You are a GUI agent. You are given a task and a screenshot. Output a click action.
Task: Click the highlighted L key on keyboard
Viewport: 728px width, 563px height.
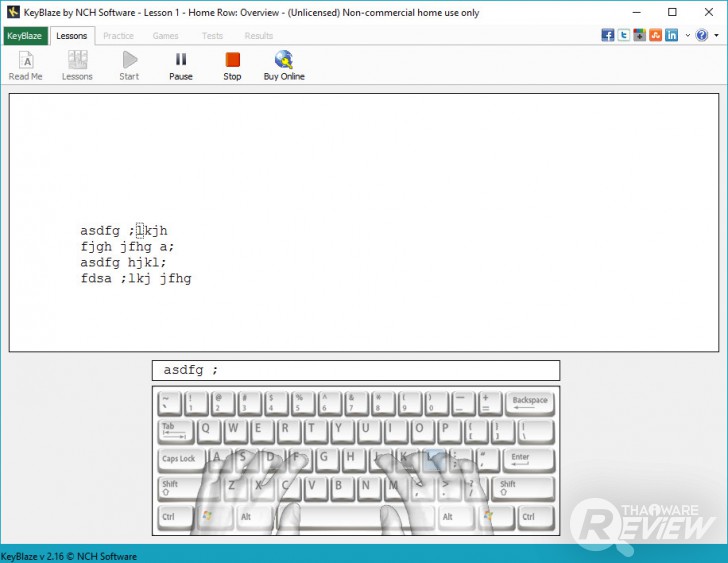coord(433,459)
